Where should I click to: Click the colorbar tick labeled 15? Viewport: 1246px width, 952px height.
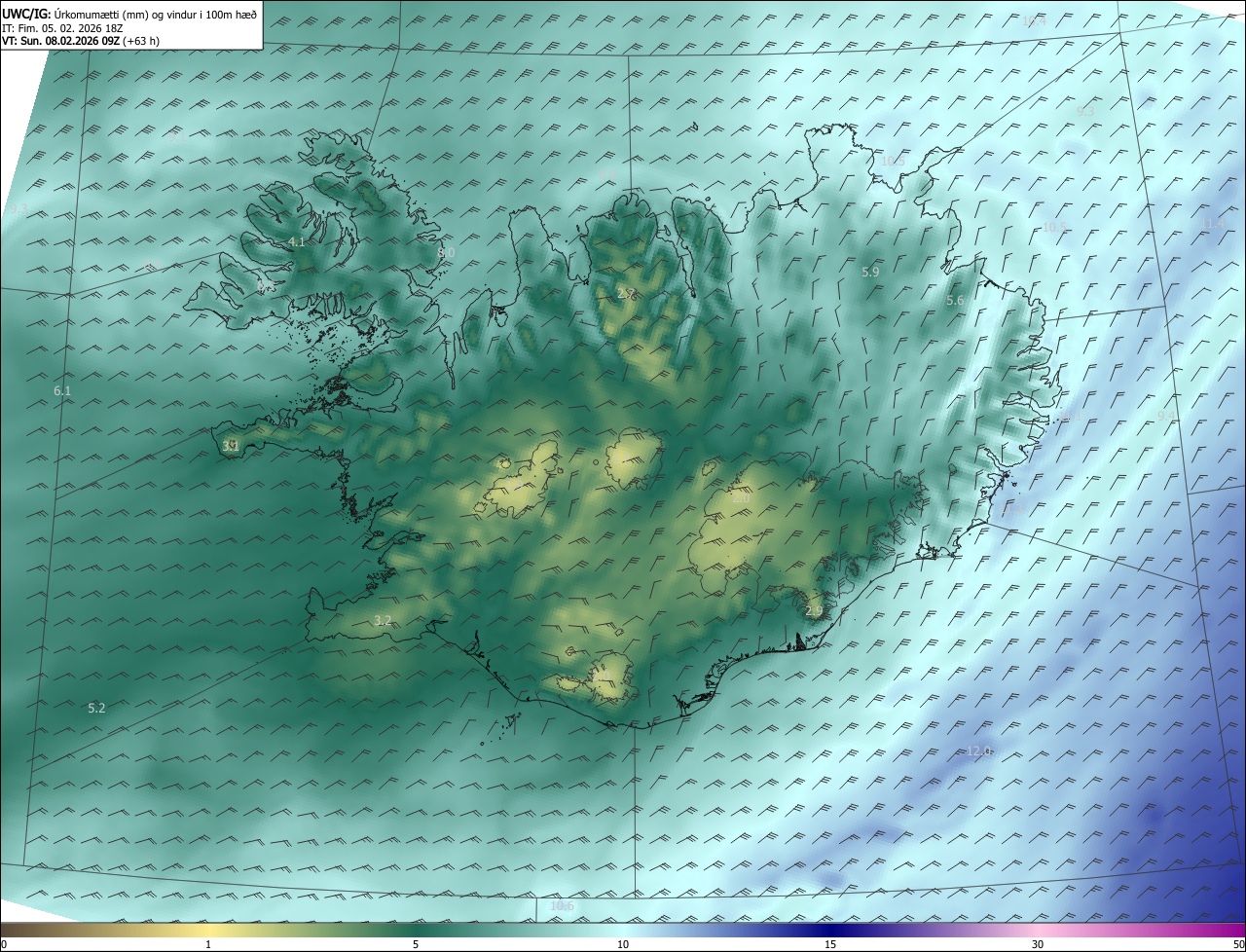pyautogui.click(x=830, y=944)
